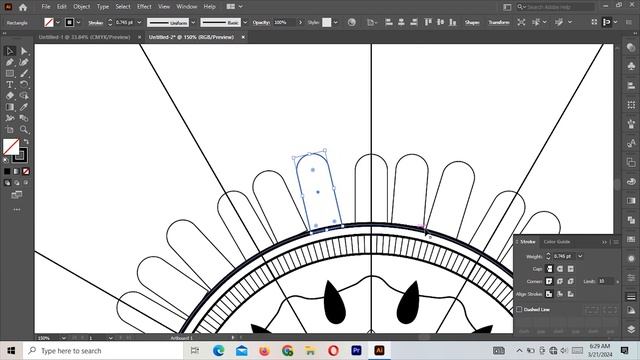Open the Basic brush definition dropdown

coord(245,22)
